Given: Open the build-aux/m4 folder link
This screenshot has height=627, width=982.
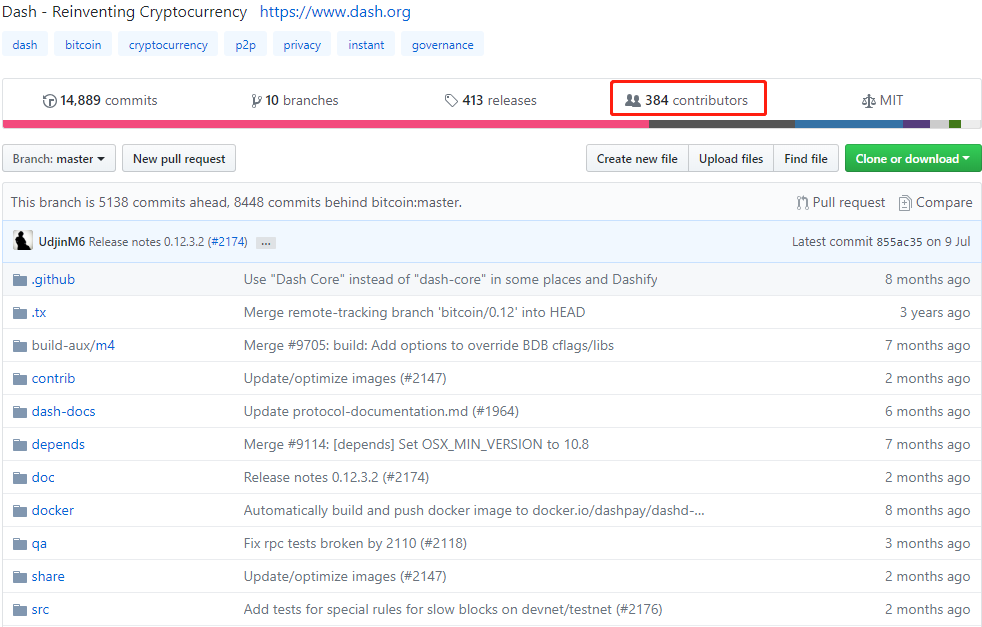Looking at the screenshot, I should (73, 346).
